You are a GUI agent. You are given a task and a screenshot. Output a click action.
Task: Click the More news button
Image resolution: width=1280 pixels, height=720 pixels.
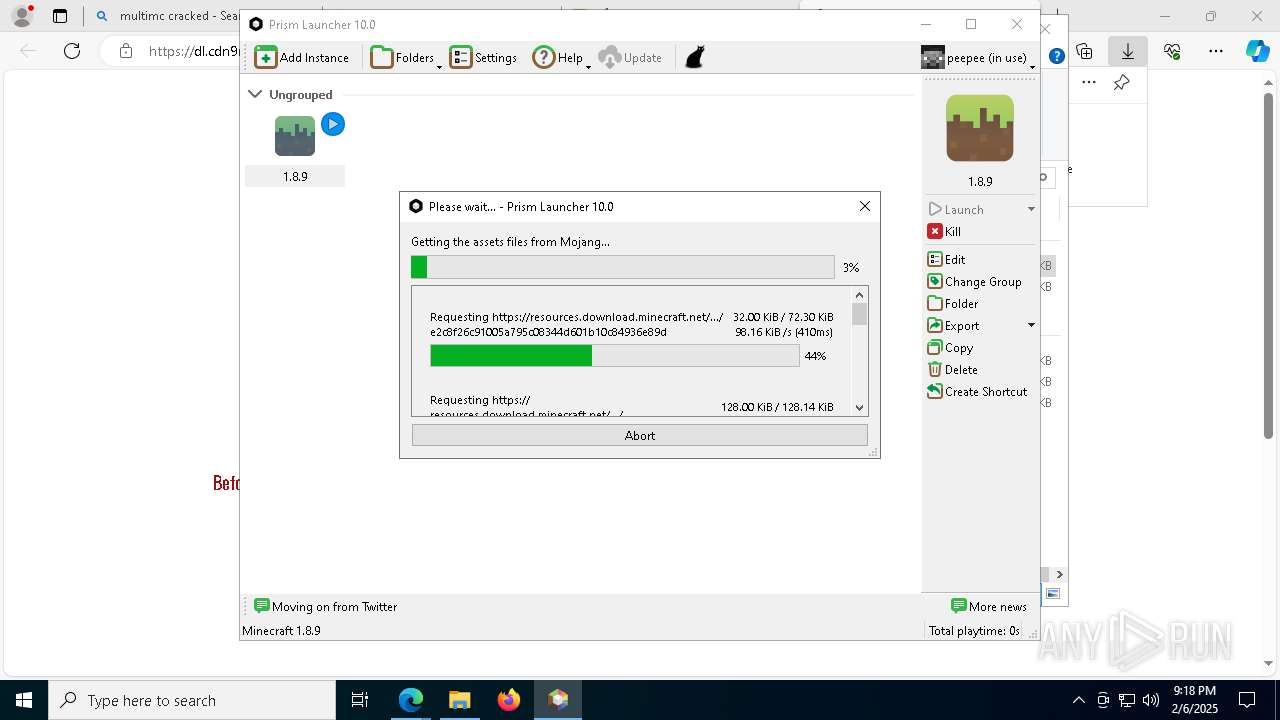coord(988,606)
